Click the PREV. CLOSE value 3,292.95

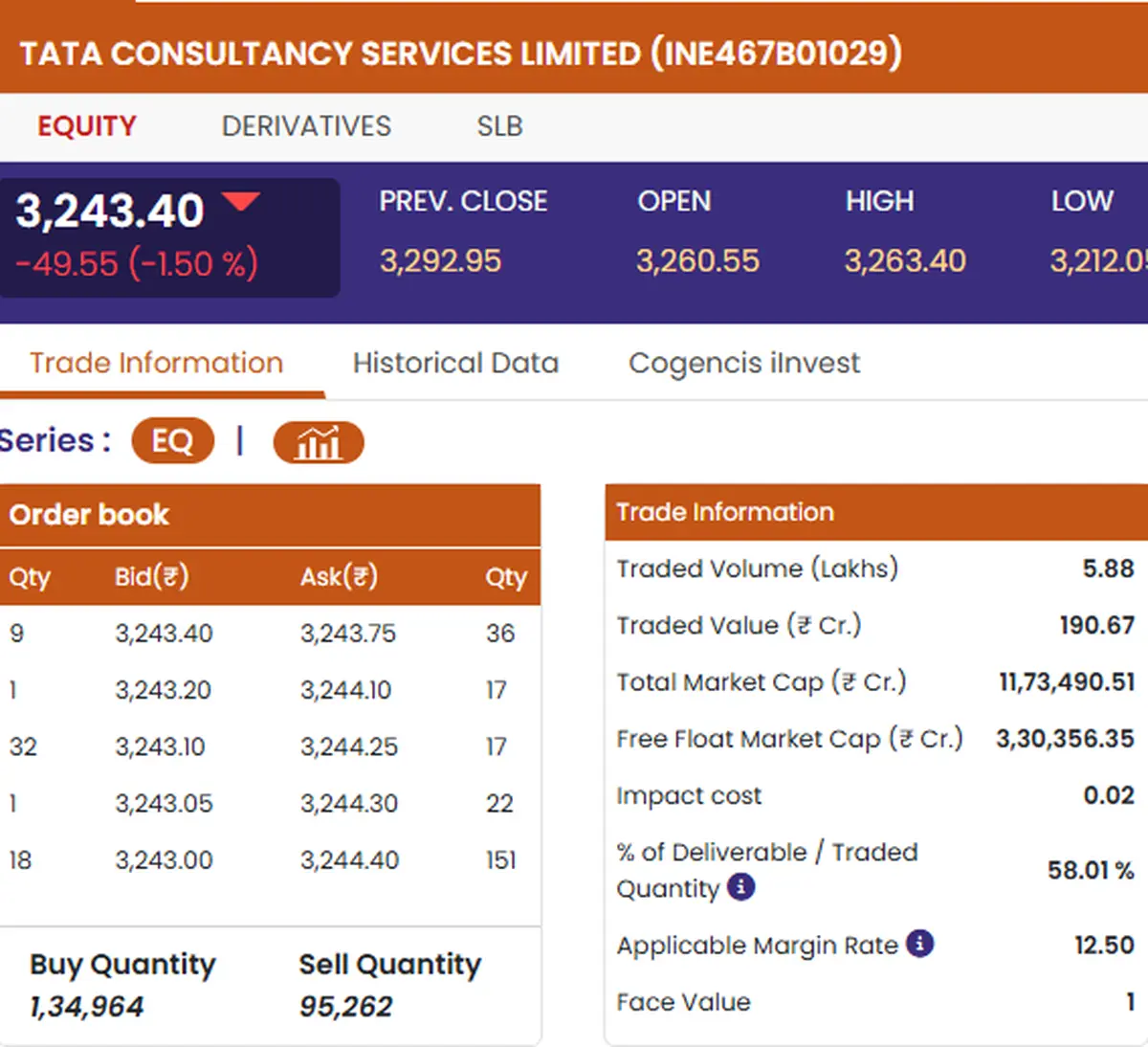coord(440,261)
